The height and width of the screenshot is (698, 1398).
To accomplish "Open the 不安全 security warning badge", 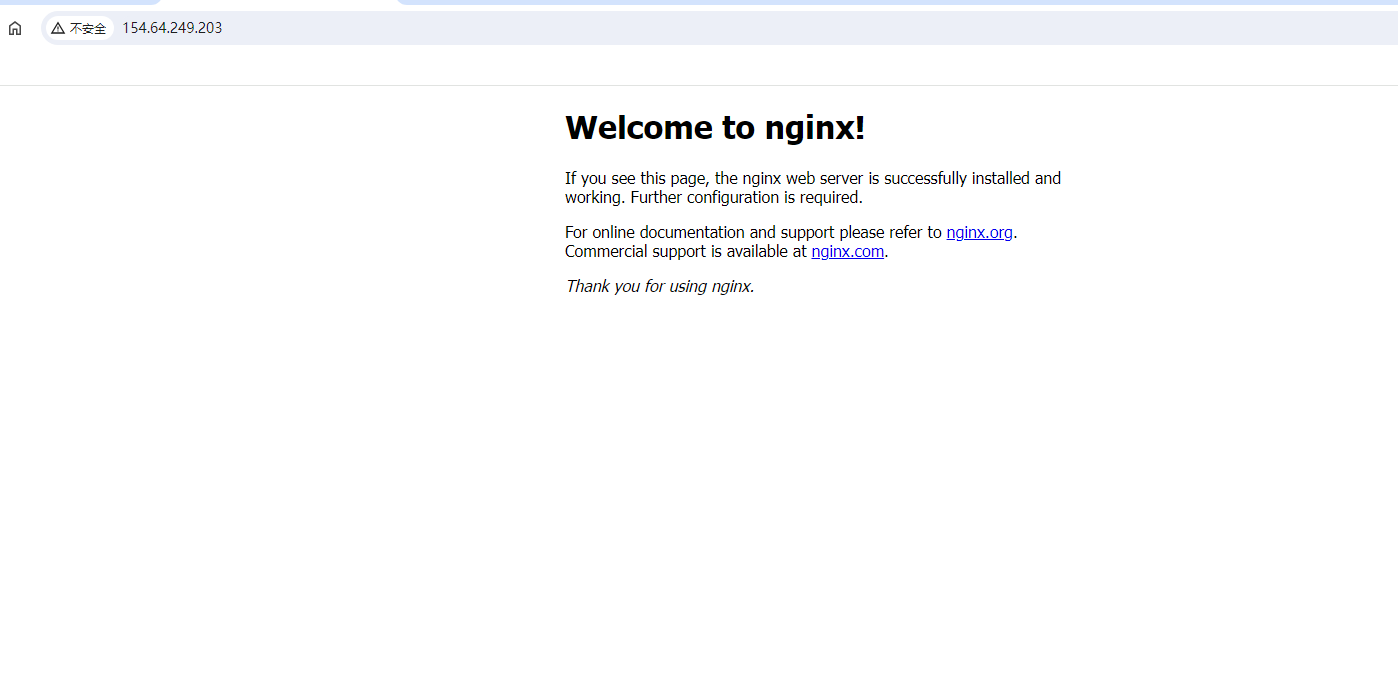I will 79,28.
